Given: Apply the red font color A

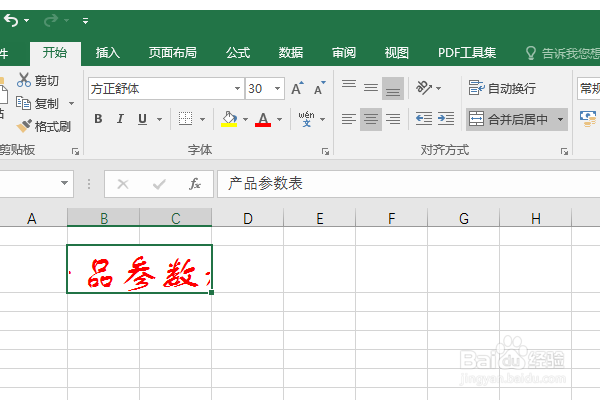Looking at the screenshot, I should [263, 119].
